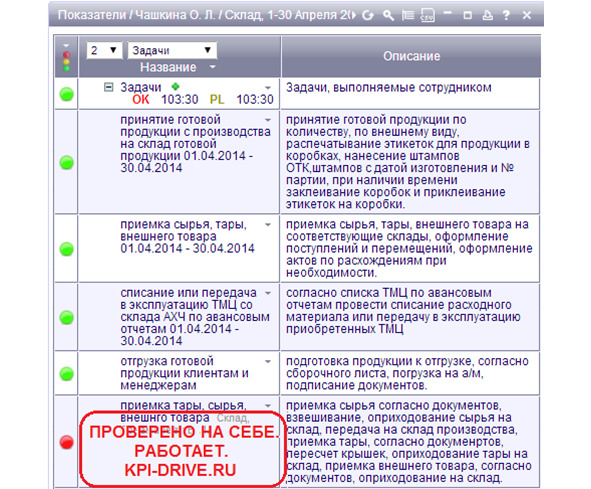Export the table to CSV
This screenshot has width=591, height=489.
coord(427,15)
